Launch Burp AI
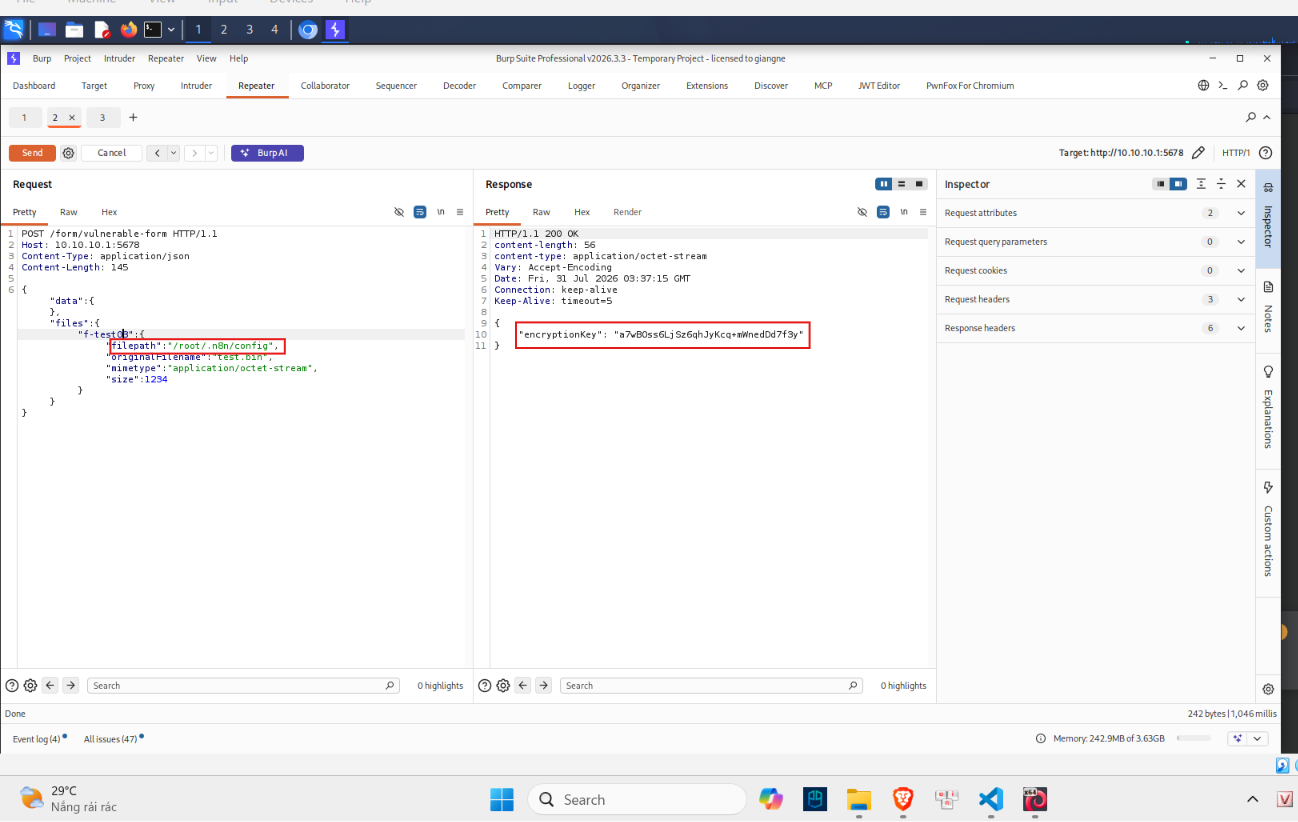 click(267, 153)
